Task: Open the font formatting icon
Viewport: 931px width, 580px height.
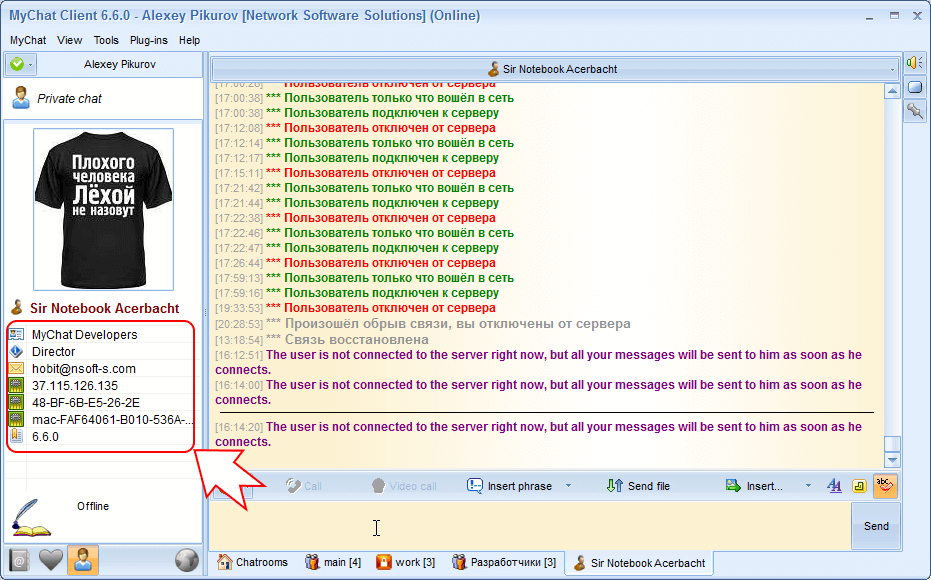Action: (834, 486)
